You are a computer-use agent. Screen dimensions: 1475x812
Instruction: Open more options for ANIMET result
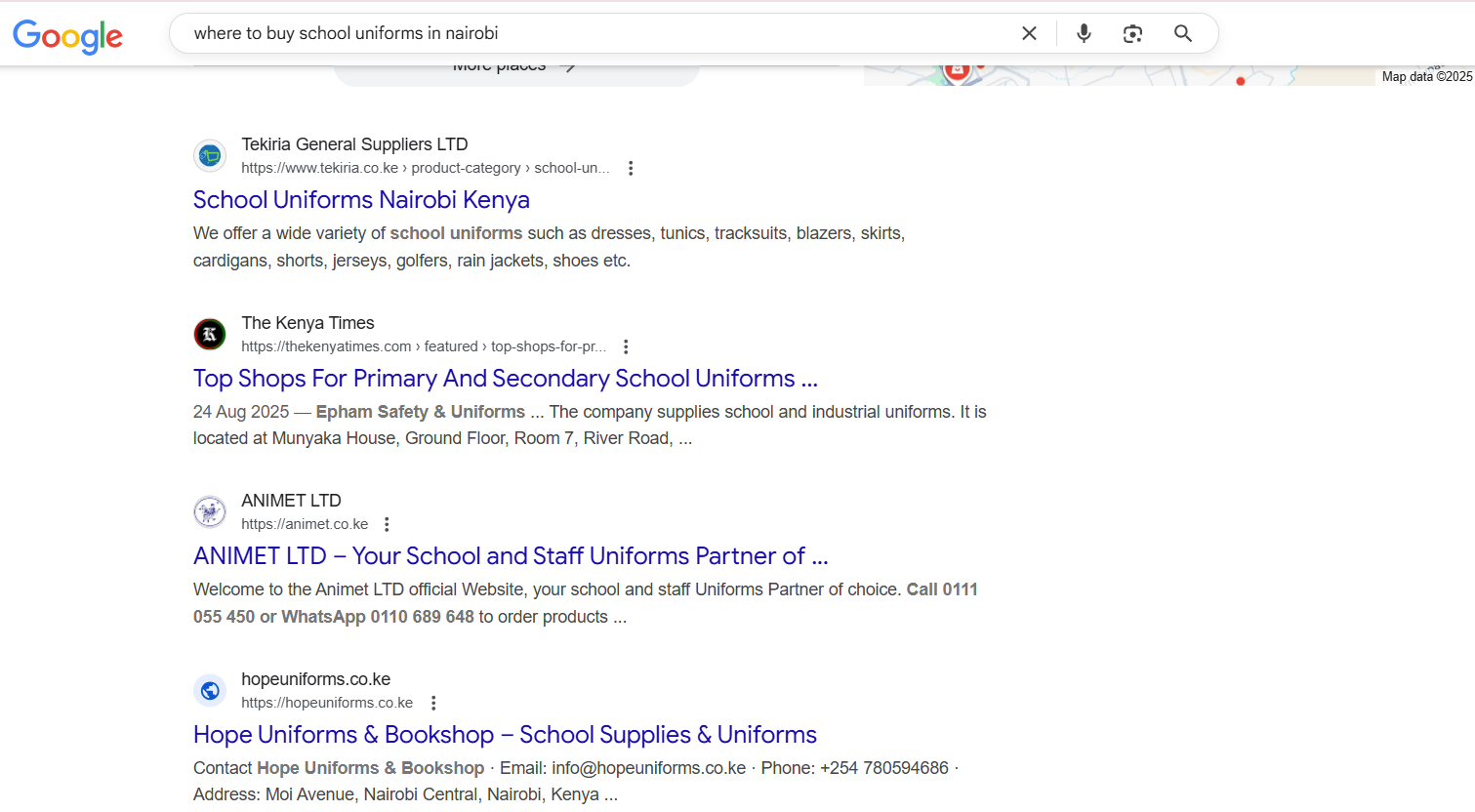[x=387, y=524]
